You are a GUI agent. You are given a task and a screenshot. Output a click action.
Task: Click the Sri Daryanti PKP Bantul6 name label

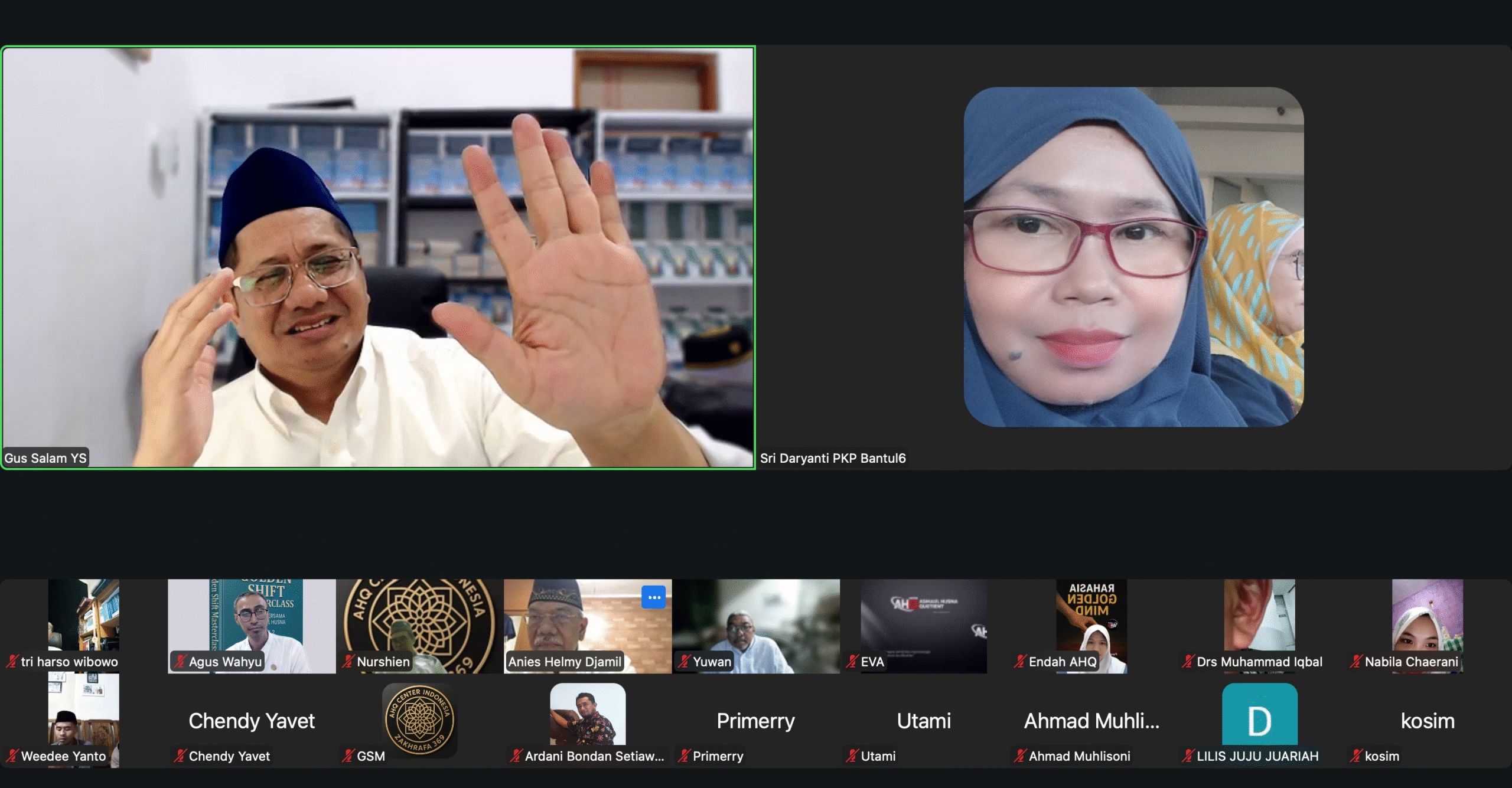click(833, 458)
